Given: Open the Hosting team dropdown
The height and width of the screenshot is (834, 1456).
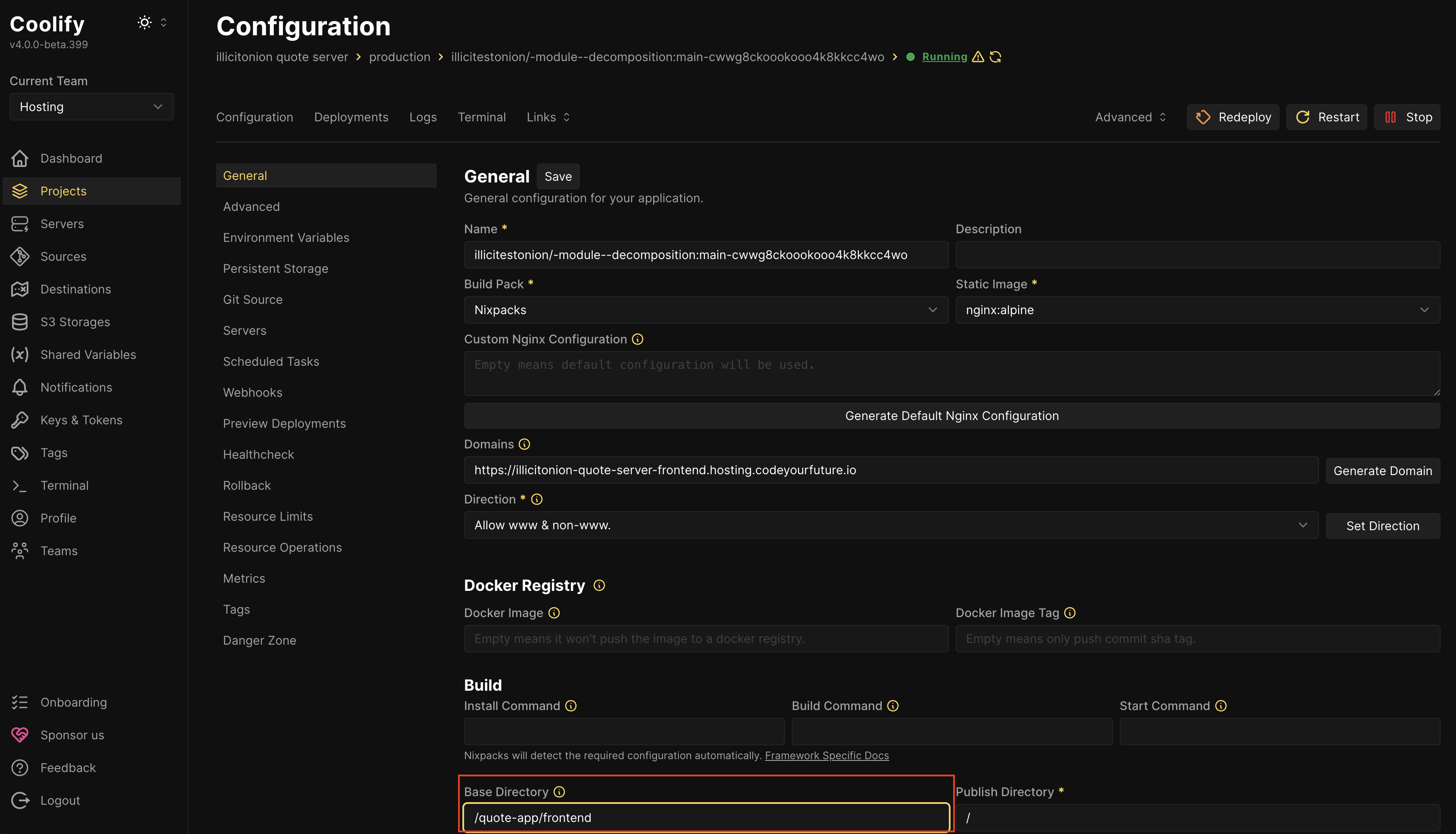Looking at the screenshot, I should pyautogui.click(x=91, y=107).
